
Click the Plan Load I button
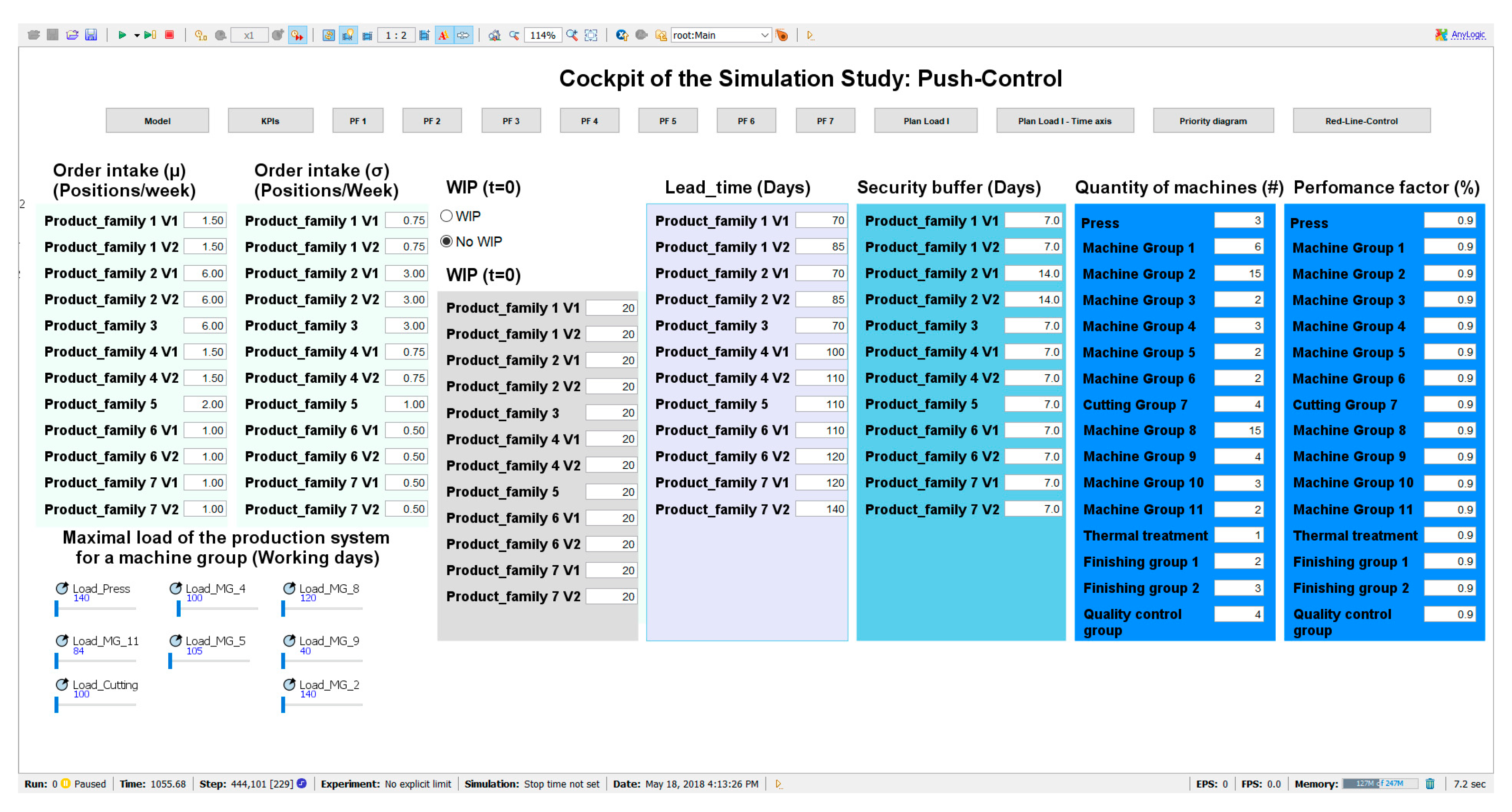click(x=925, y=120)
